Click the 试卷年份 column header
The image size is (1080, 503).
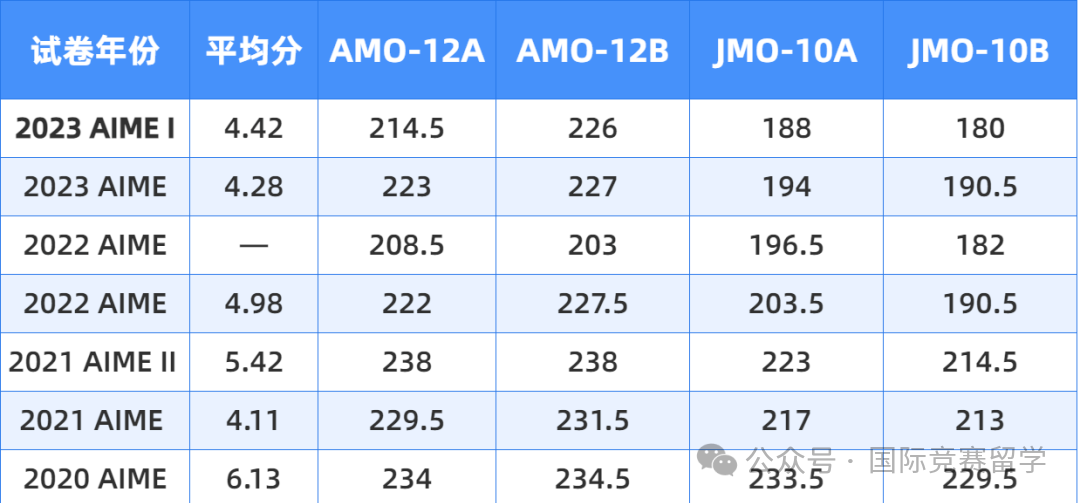tap(95, 50)
